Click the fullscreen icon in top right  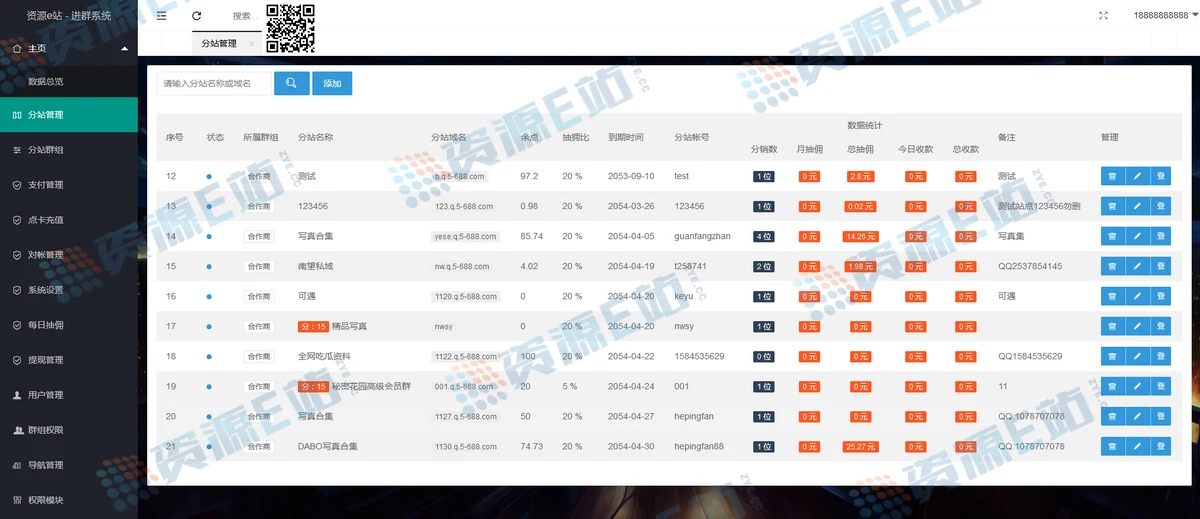[1103, 16]
